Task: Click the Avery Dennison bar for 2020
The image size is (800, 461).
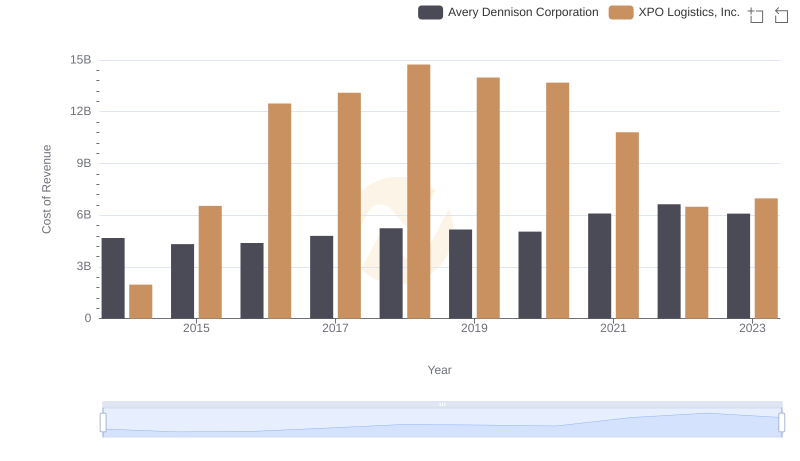Action: click(x=530, y=275)
